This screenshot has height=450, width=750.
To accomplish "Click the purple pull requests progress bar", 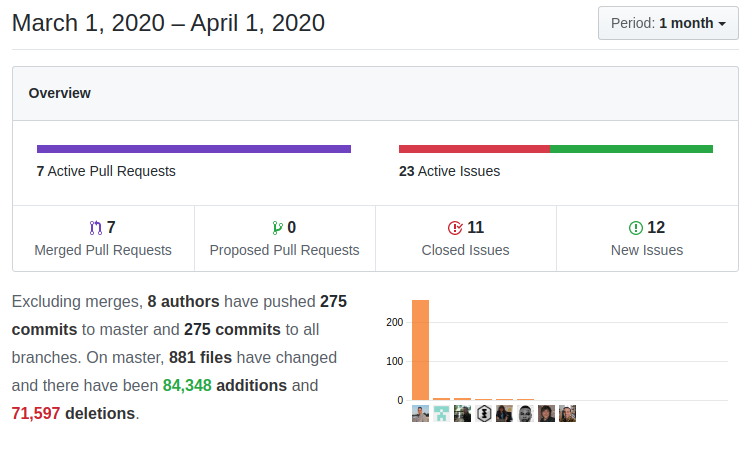I will (x=194, y=149).
